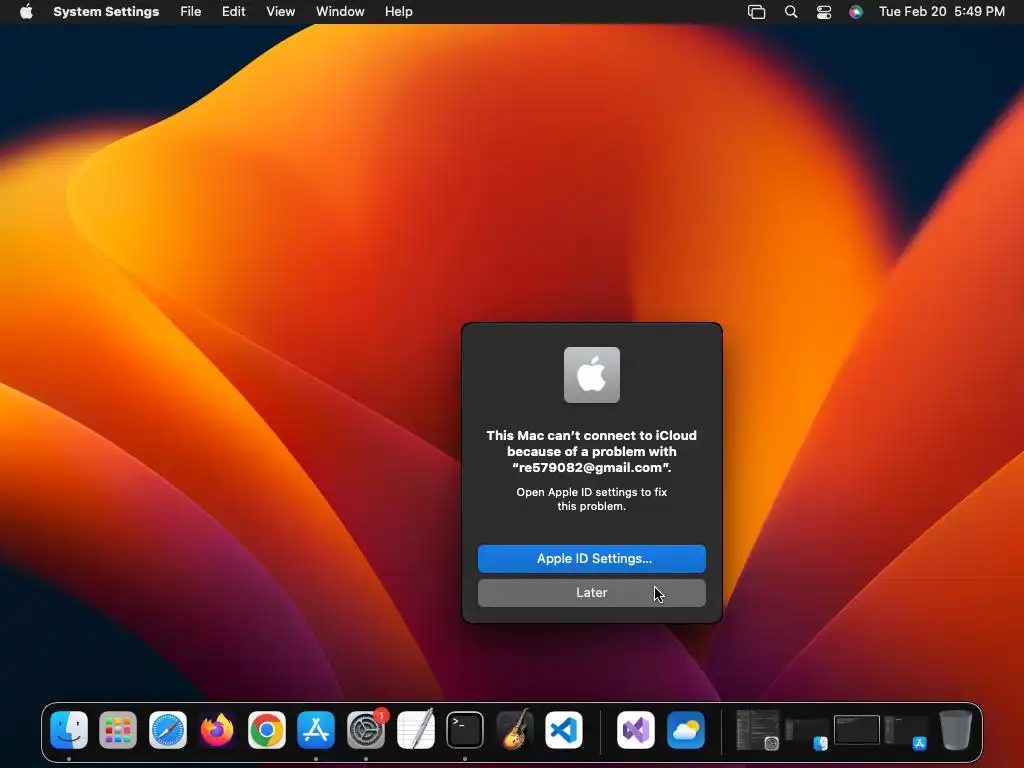The image size is (1024, 768).
Task: Launch Google Chrome from the Dock
Action: [x=266, y=729]
